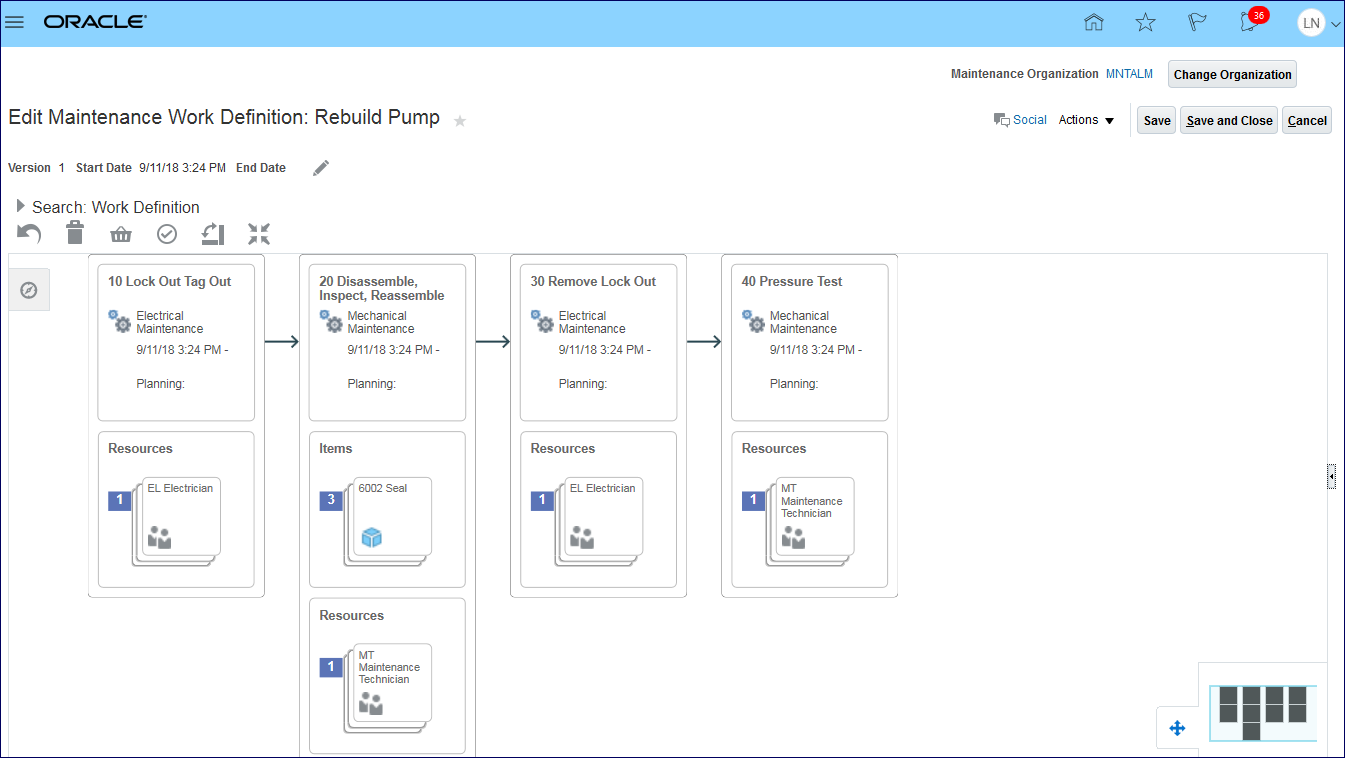Click people icon on operation 20 technician
1345x758 pixels.
pos(371,704)
